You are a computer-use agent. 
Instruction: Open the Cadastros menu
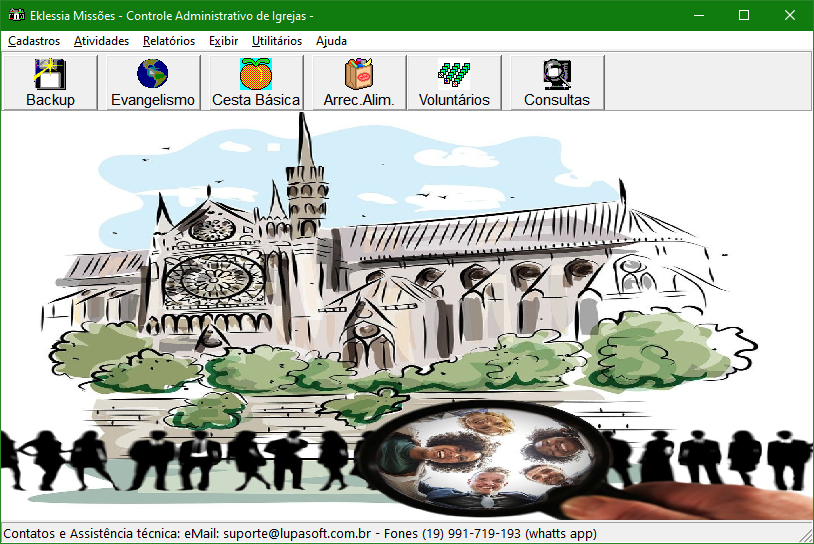coord(34,41)
